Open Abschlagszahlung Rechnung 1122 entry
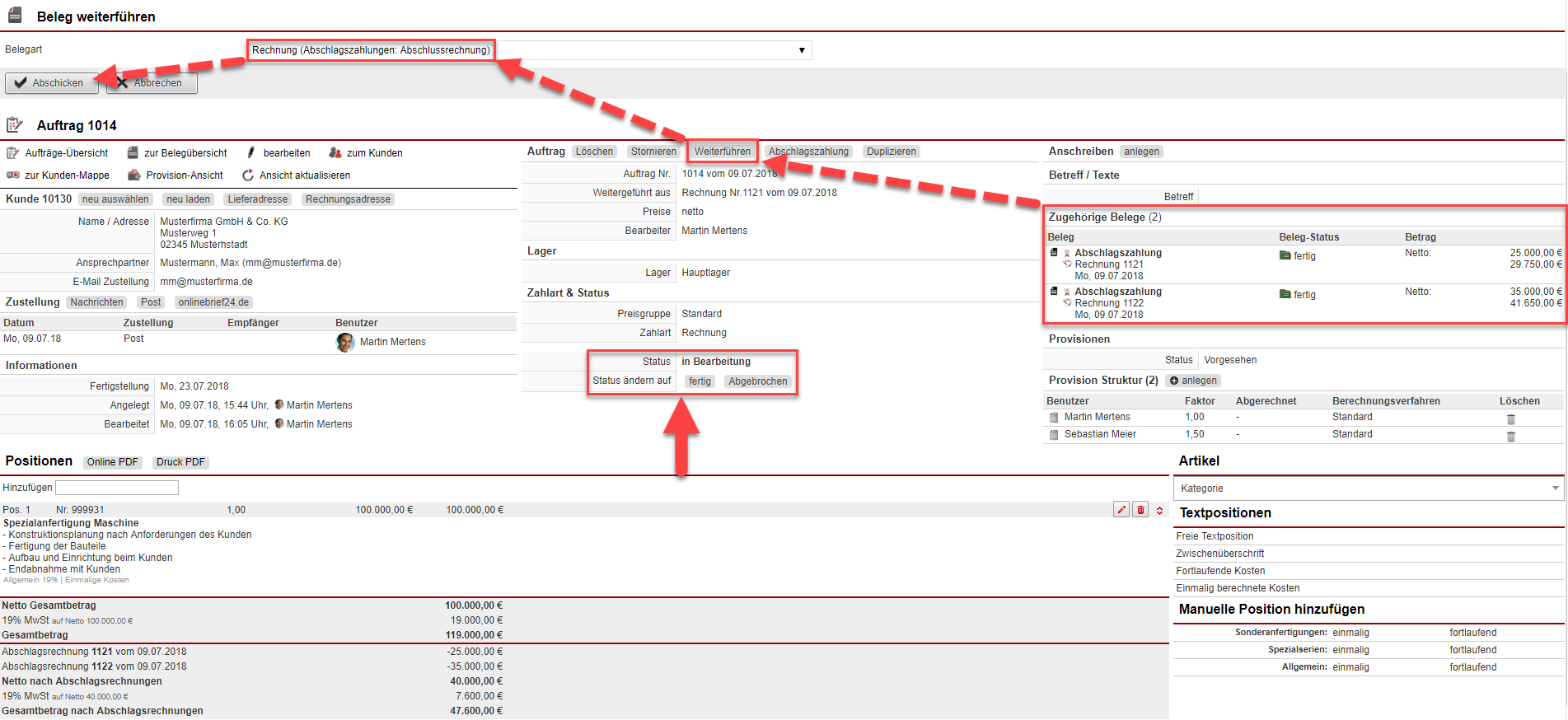 pyautogui.click(x=1118, y=292)
